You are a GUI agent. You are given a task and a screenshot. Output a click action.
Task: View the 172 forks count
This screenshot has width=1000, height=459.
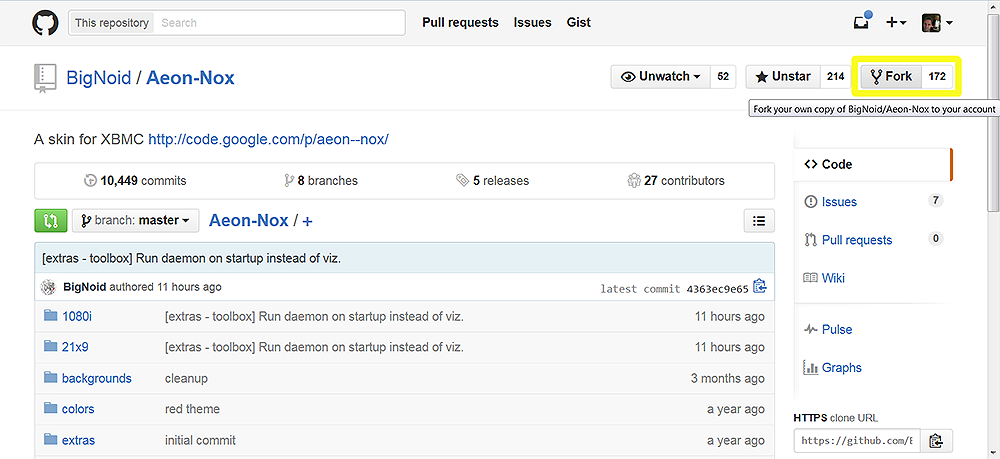pyautogui.click(x=937, y=77)
